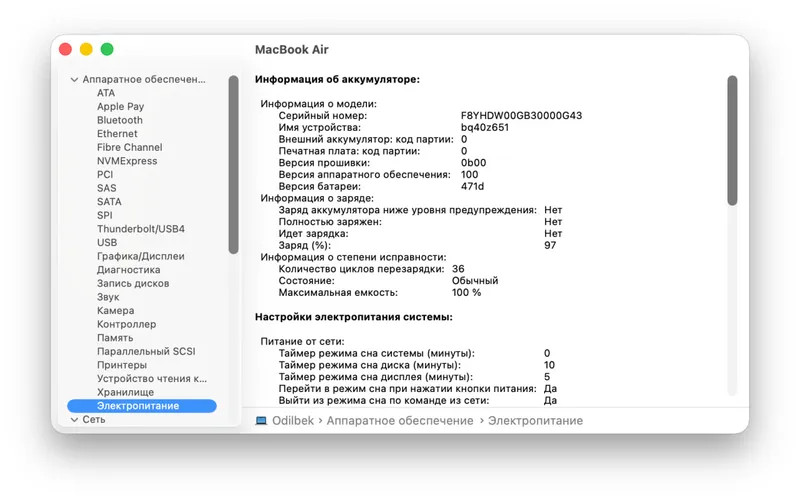The width and height of the screenshot is (800, 501).
Task: Click Электропитание in the path bar
Action: tap(536, 421)
